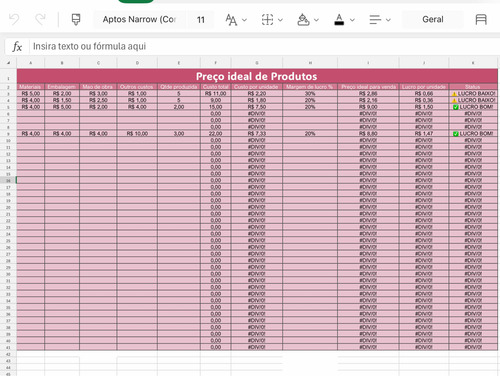
Task: Select the 'Preço ideal de Produtos' title cell
Action: pos(257,76)
